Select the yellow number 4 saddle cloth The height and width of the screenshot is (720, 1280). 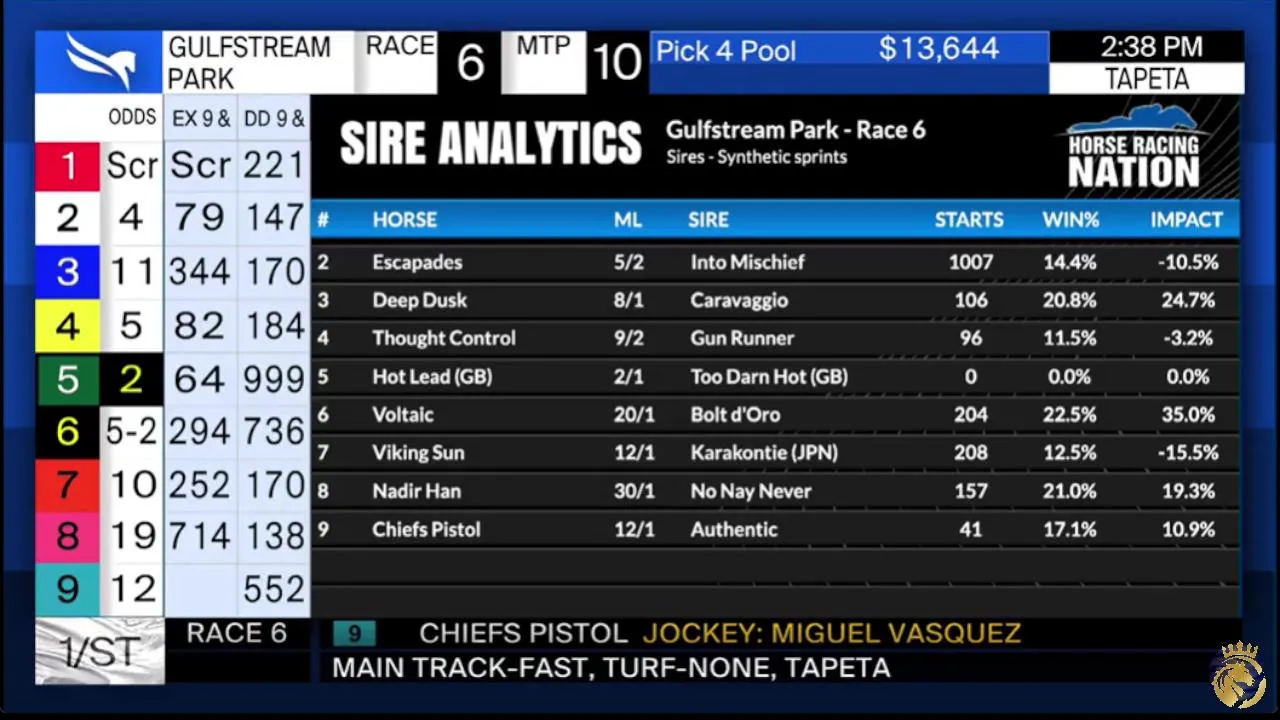click(68, 326)
